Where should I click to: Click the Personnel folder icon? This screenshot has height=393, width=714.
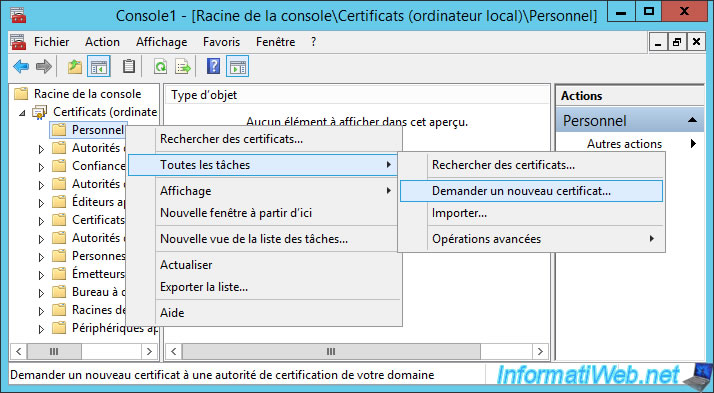[x=59, y=130]
